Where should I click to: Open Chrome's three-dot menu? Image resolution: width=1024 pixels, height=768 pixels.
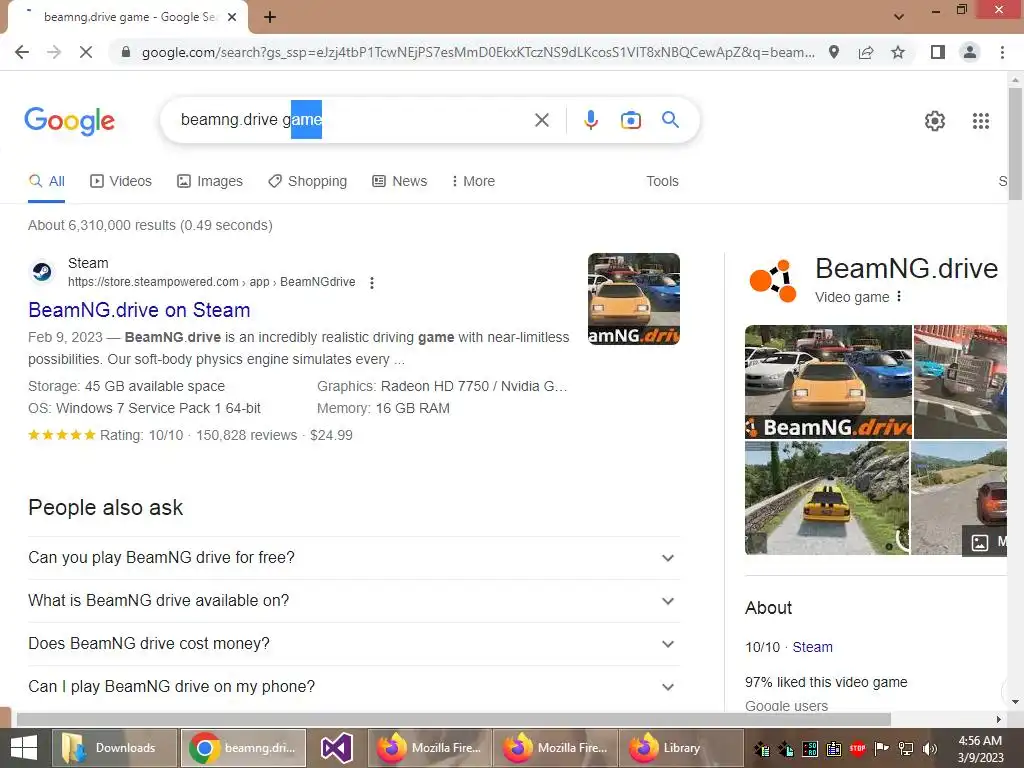[1002, 52]
